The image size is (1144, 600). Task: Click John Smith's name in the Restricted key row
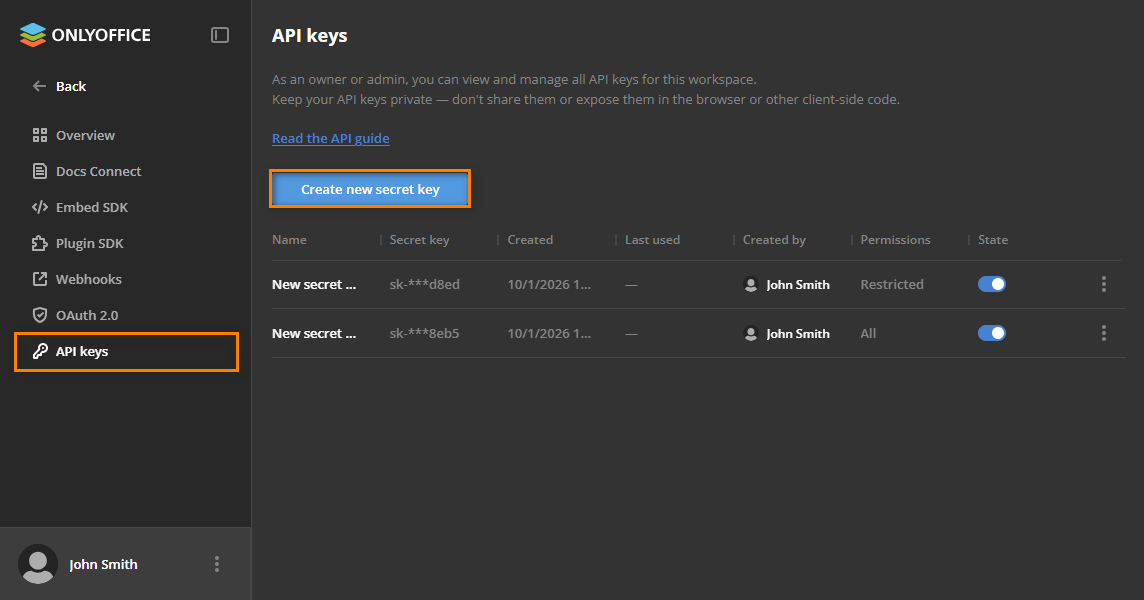point(797,285)
